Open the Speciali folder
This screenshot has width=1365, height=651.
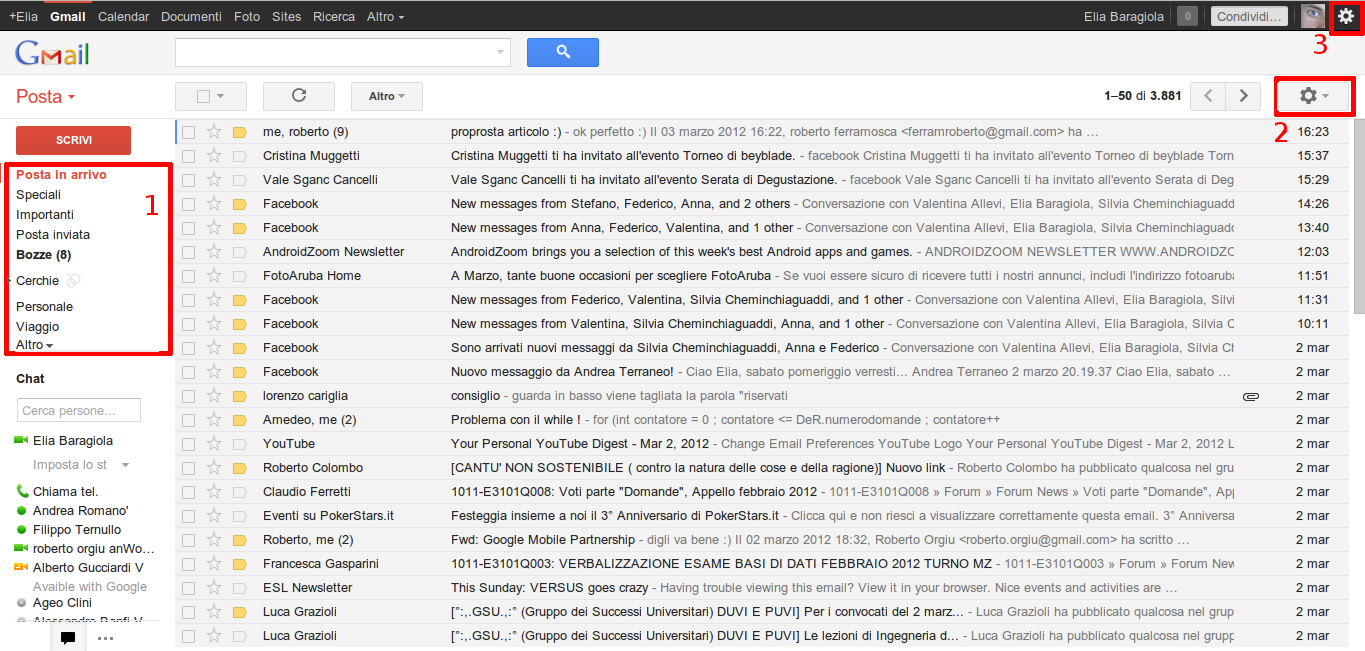click(38, 195)
